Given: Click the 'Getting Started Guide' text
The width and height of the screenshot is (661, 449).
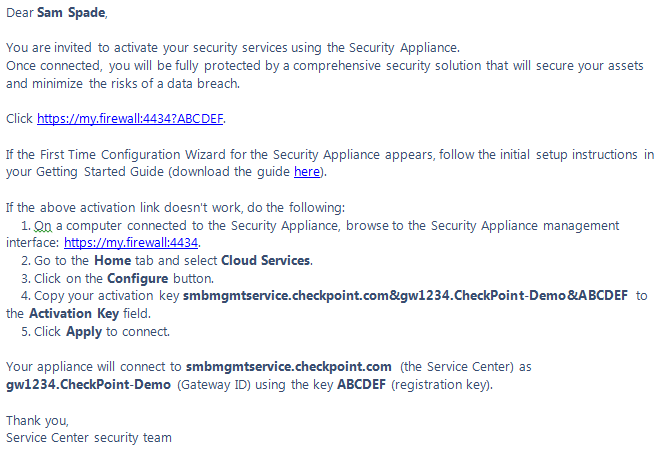Looking at the screenshot, I should 100,172.
